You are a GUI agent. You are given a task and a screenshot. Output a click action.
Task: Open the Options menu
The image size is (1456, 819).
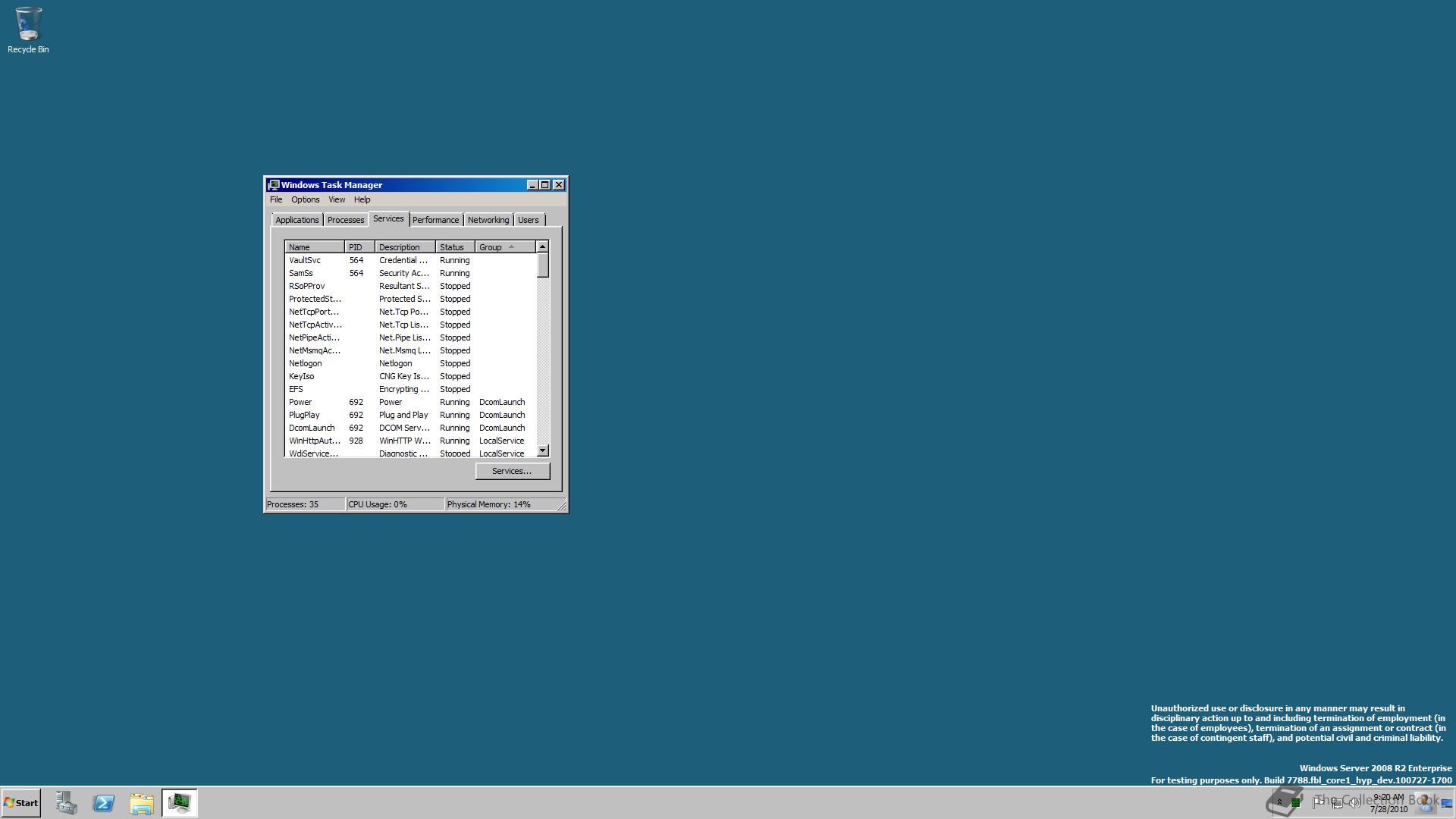pyautogui.click(x=306, y=199)
